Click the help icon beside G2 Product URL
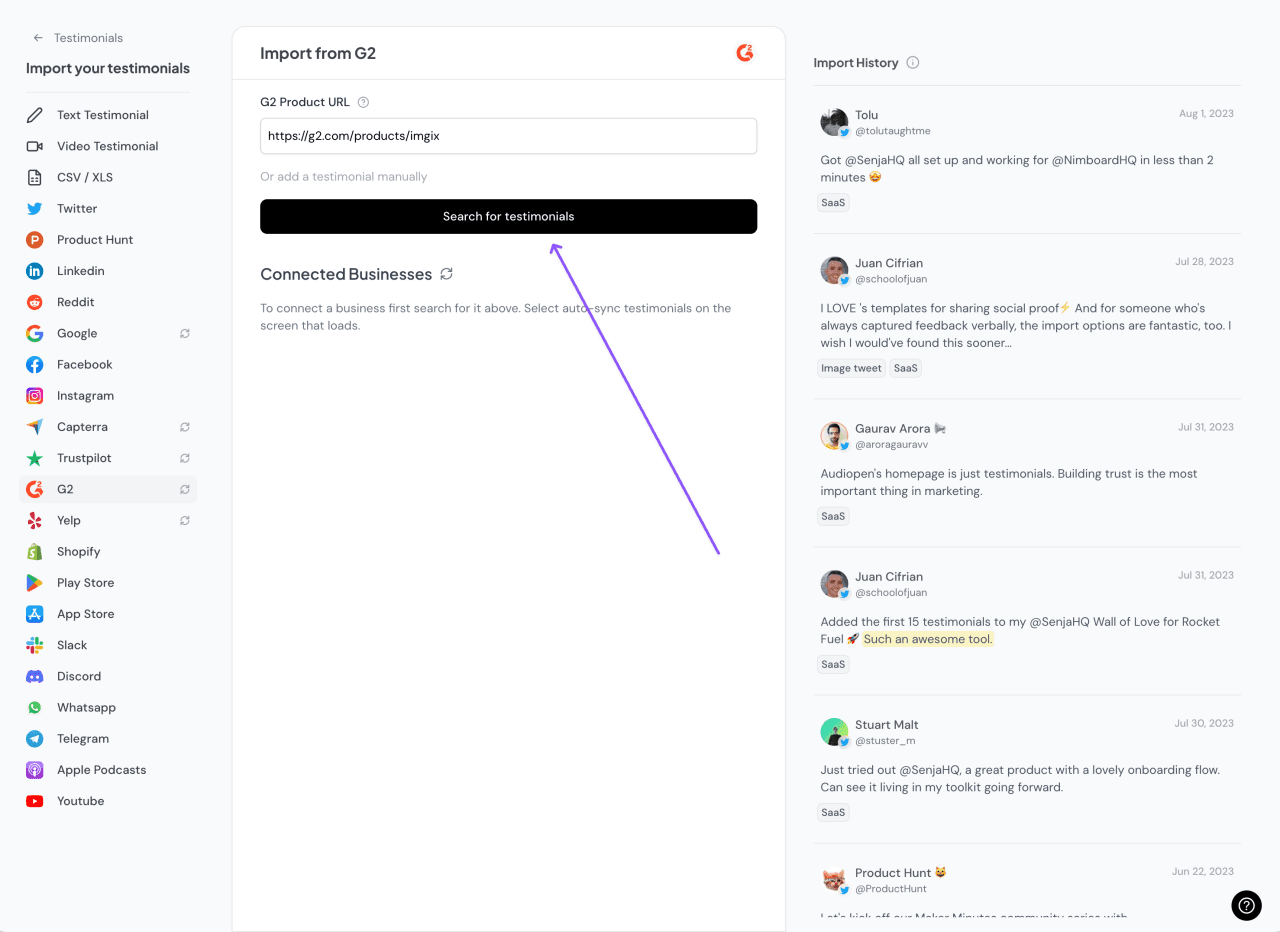Screen dimensions: 1280x932 pyautogui.click(x=363, y=102)
